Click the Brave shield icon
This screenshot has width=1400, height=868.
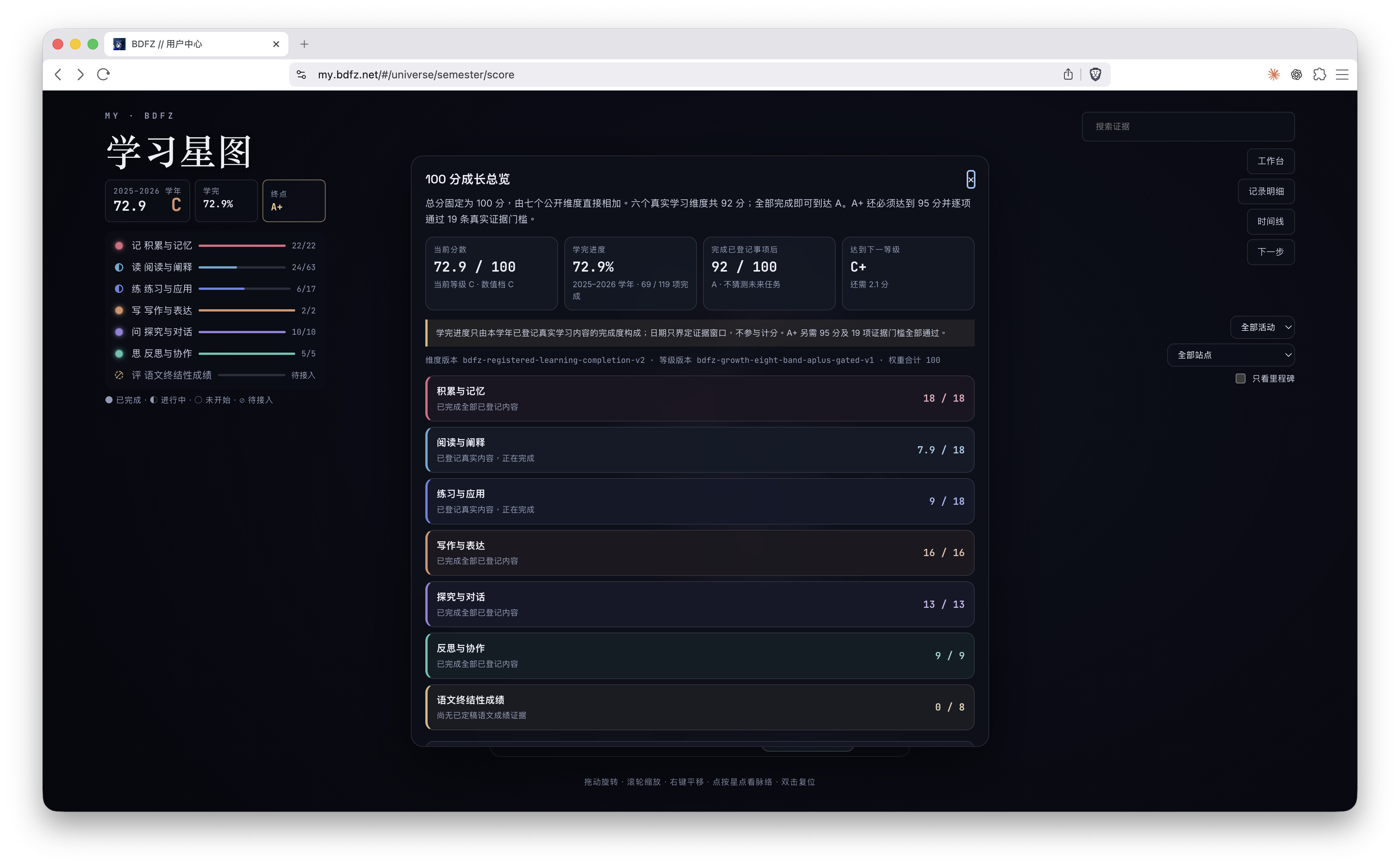(x=1095, y=75)
